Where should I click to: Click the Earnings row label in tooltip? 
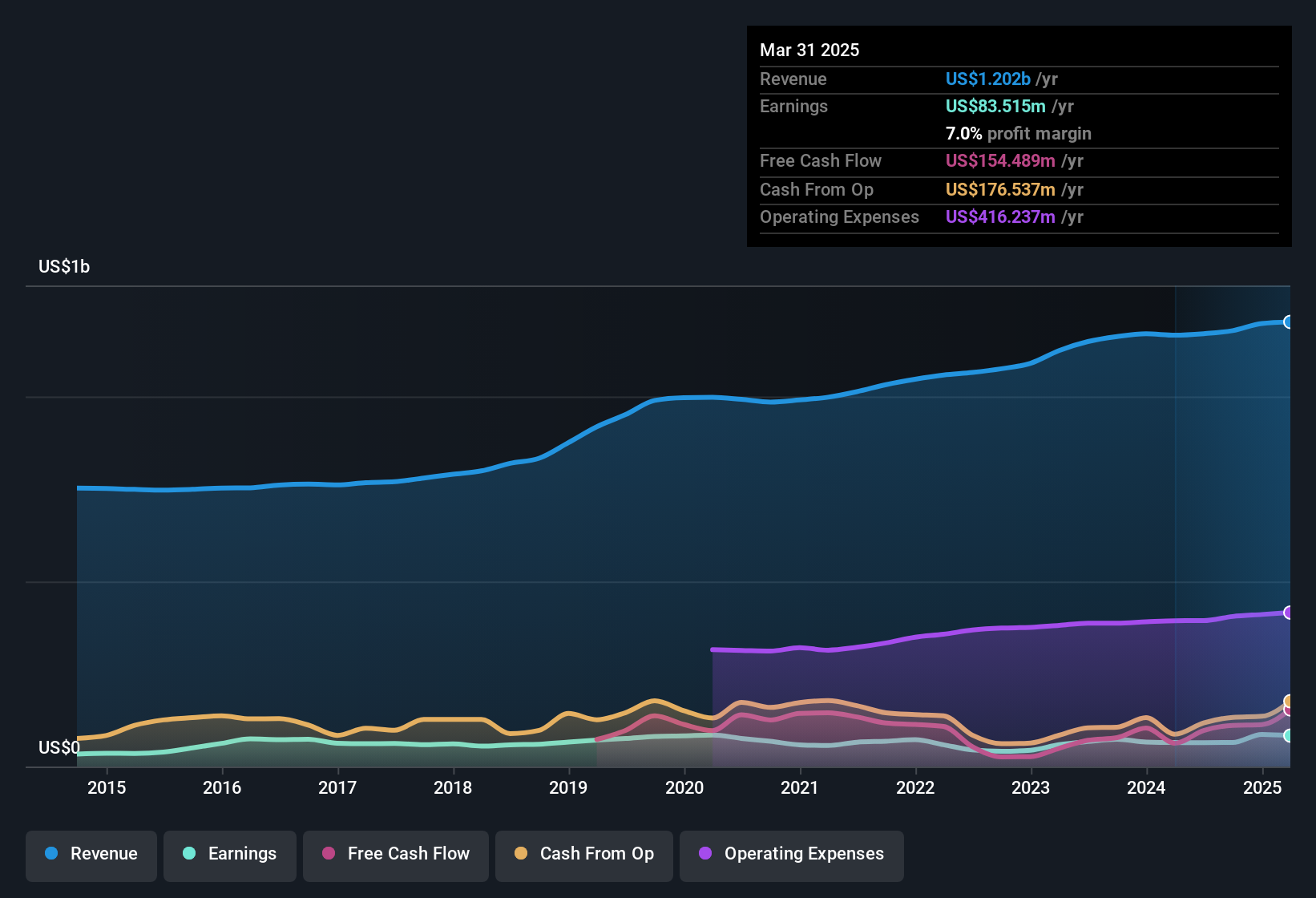click(x=793, y=106)
